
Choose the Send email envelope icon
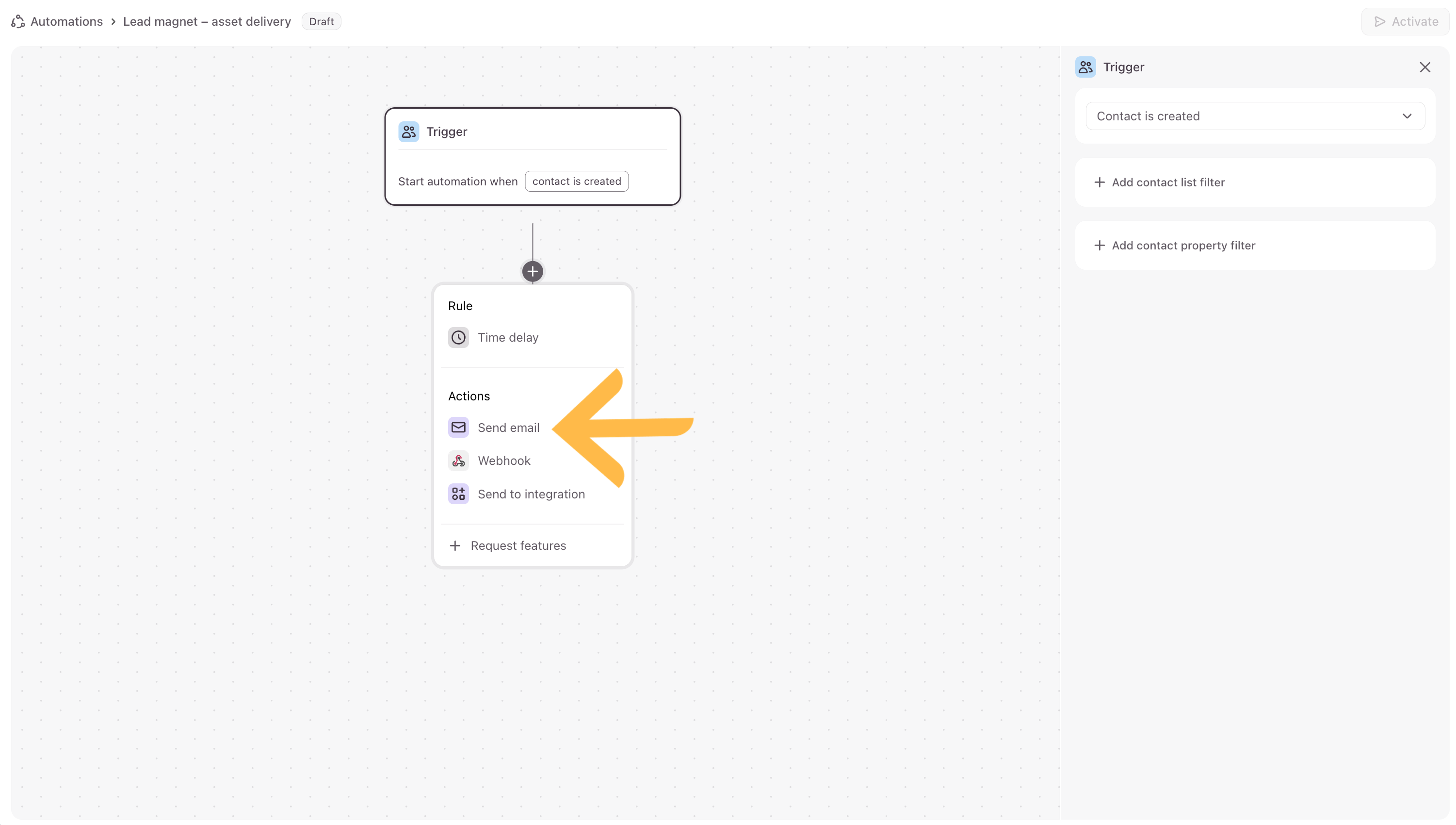[x=458, y=427]
